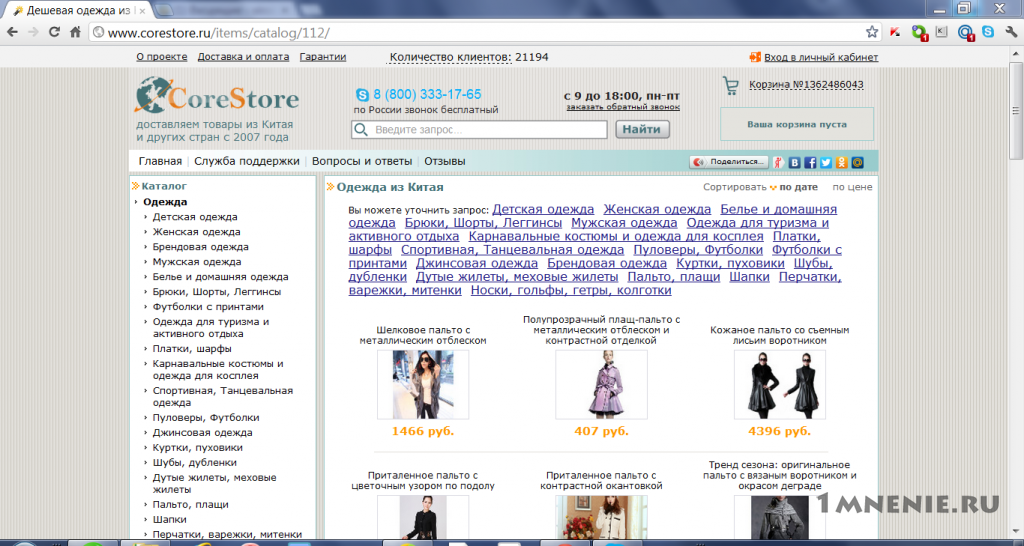Viewport: 1024px width, 546px height.
Task: Click the browser forward arrow
Action: click(33, 32)
